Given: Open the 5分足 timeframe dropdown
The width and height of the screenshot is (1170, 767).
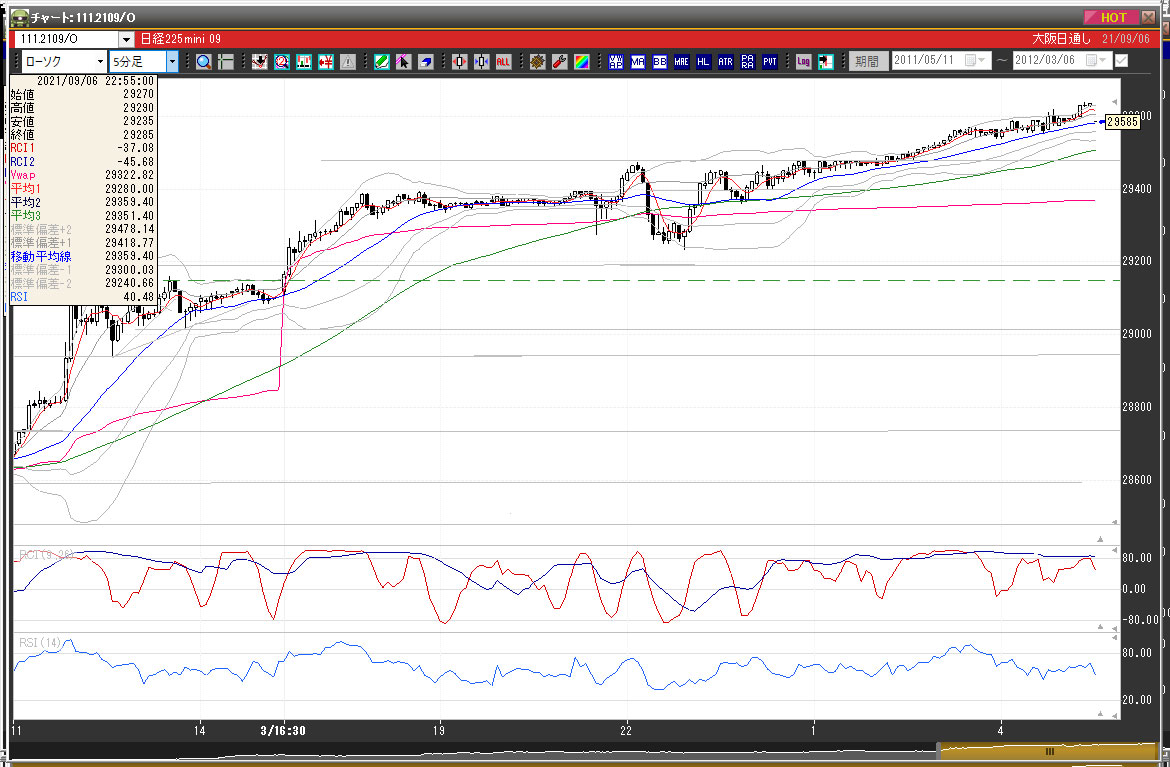Looking at the screenshot, I should 172,62.
